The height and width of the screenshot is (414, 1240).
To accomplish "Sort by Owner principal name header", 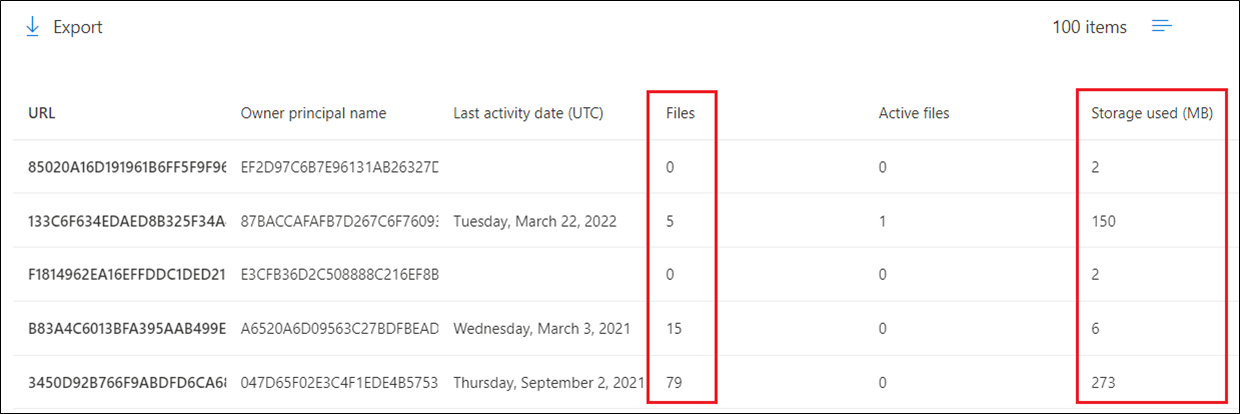I will pos(313,113).
